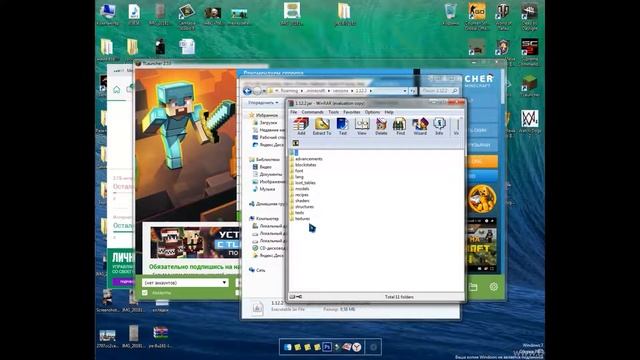This screenshot has height=360, width=640.
Task: Open TLauncher Minecraft block desktop icon
Action: [529, 86]
